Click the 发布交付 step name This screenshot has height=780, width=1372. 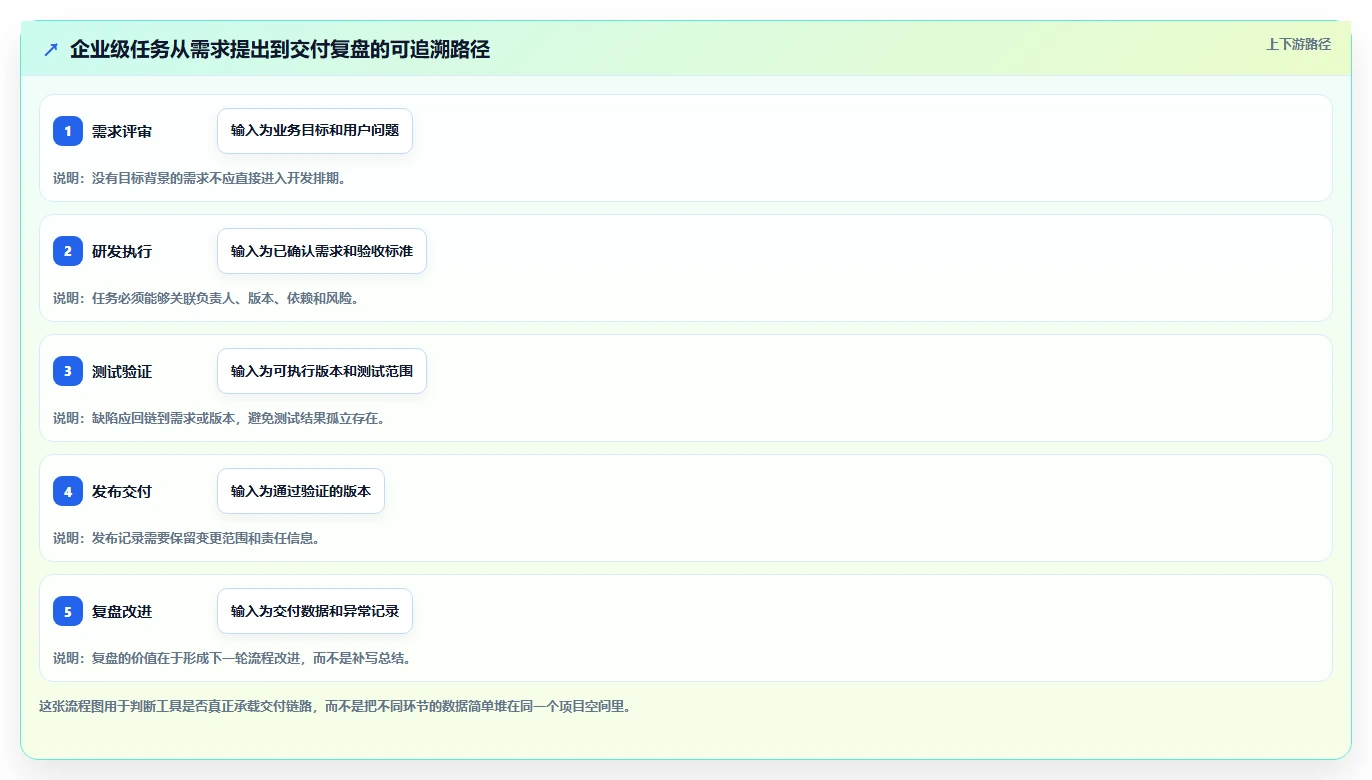(122, 492)
